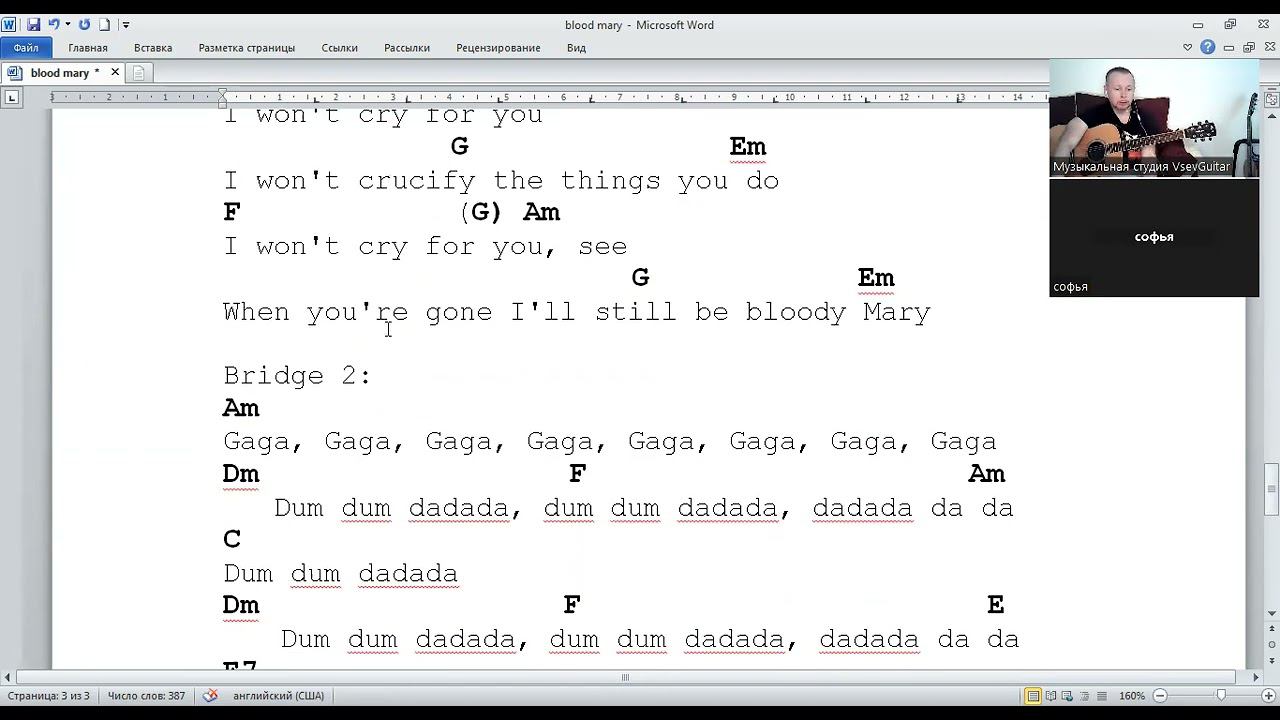The height and width of the screenshot is (720, 1280).
Task: Click the 'E' chord at line end
Action: tap(995, 605)
